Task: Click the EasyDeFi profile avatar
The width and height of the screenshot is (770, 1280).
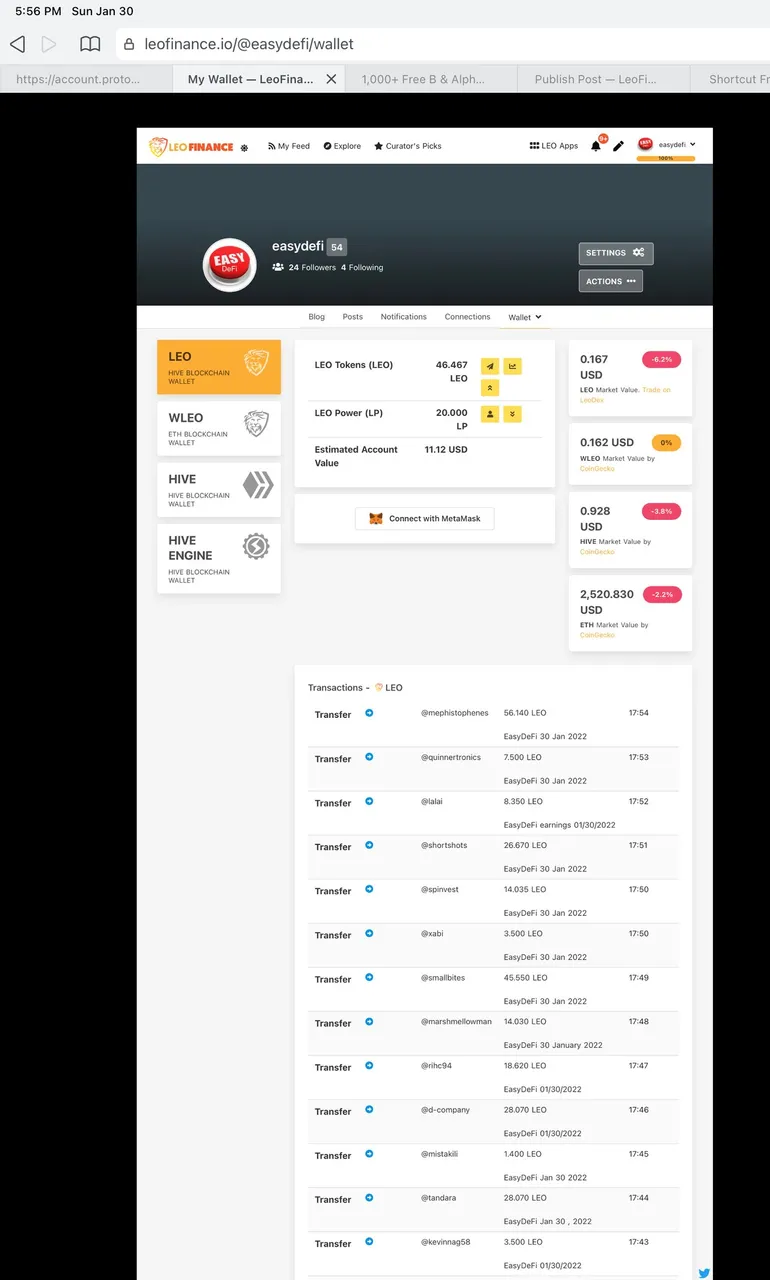Action: point(231,265)
